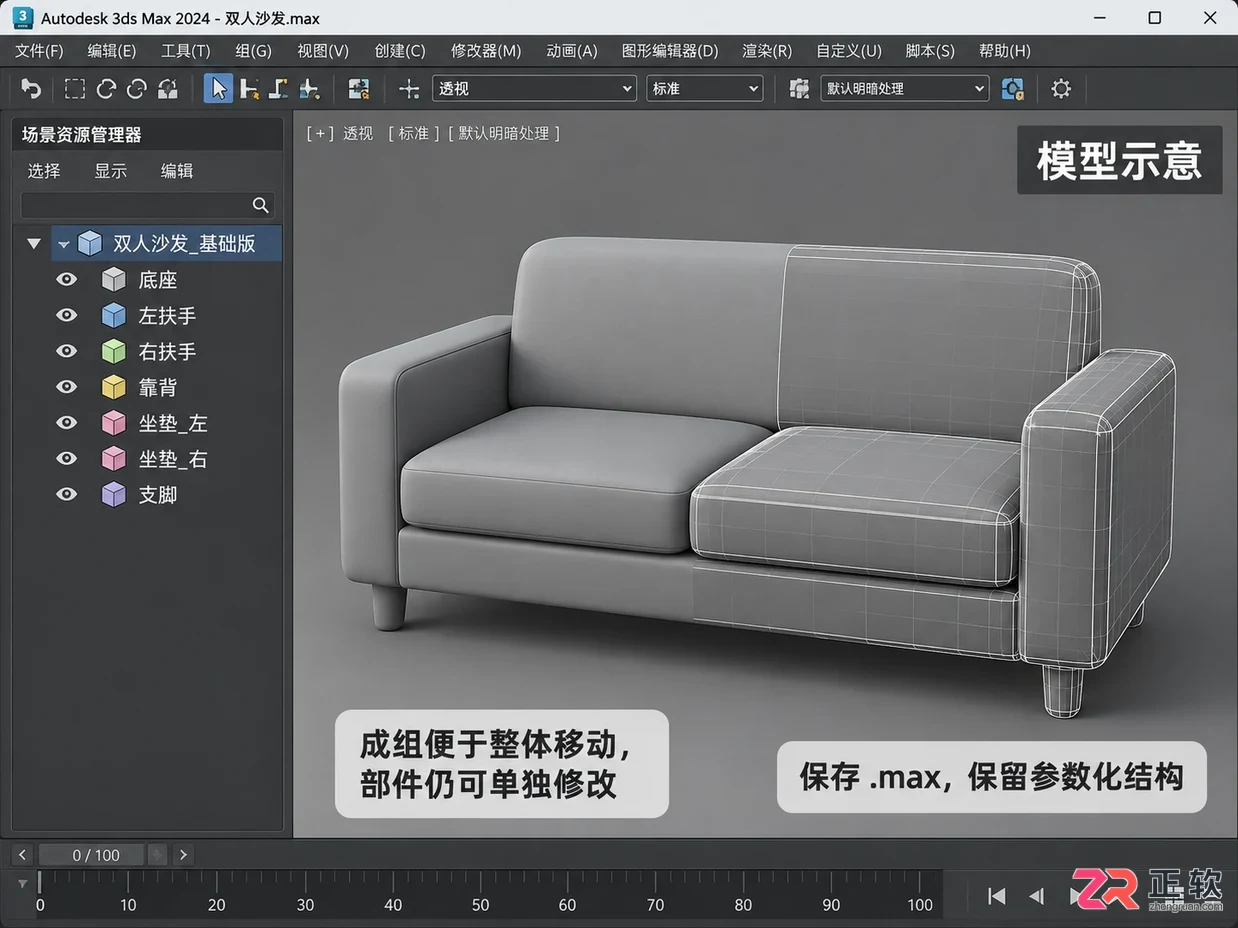This screenshot has height=928, width=1238.
Task: Click frame 50 on the timeline ruler
Action: [481, 904]
